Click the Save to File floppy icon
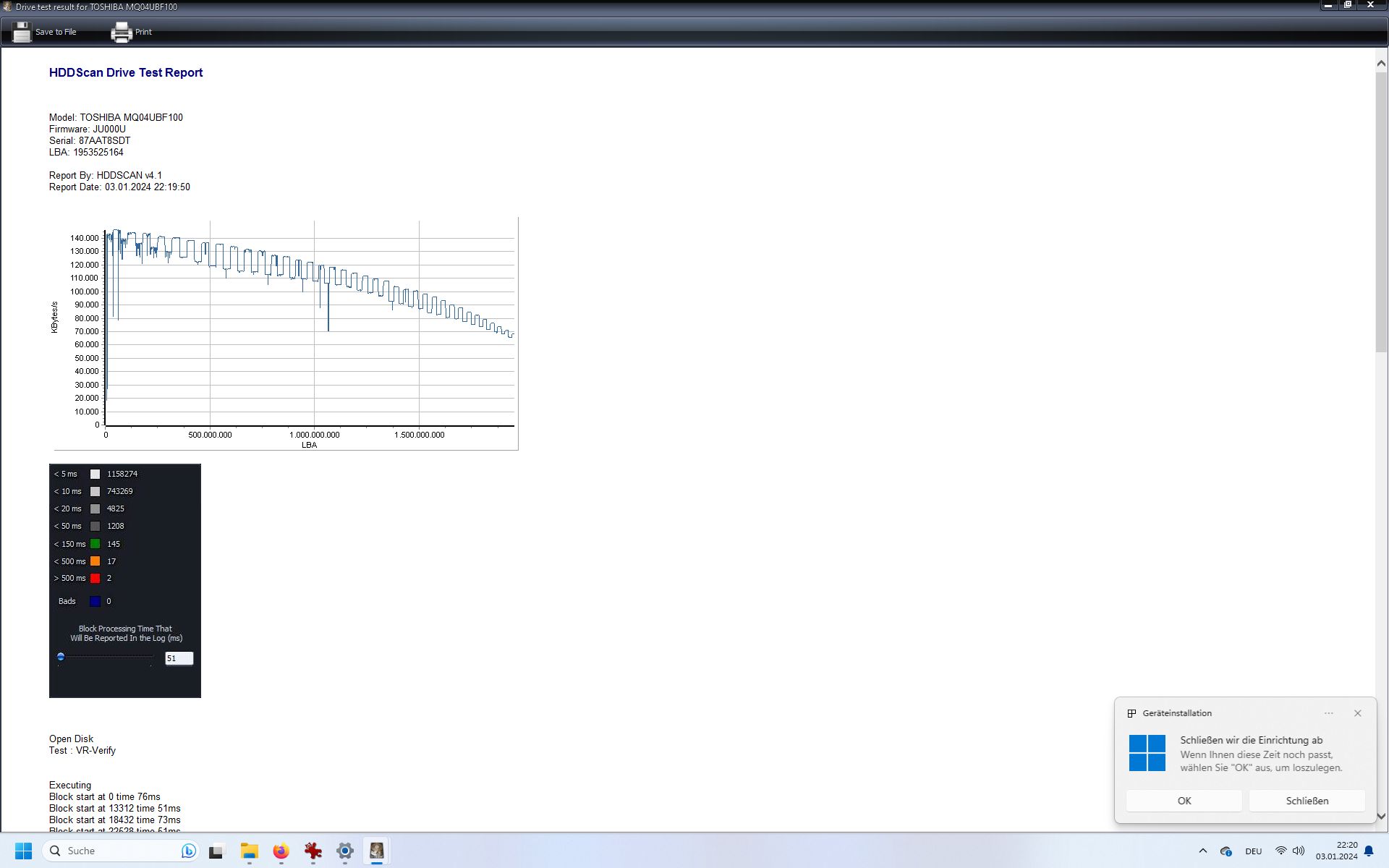 click(22, 32)
